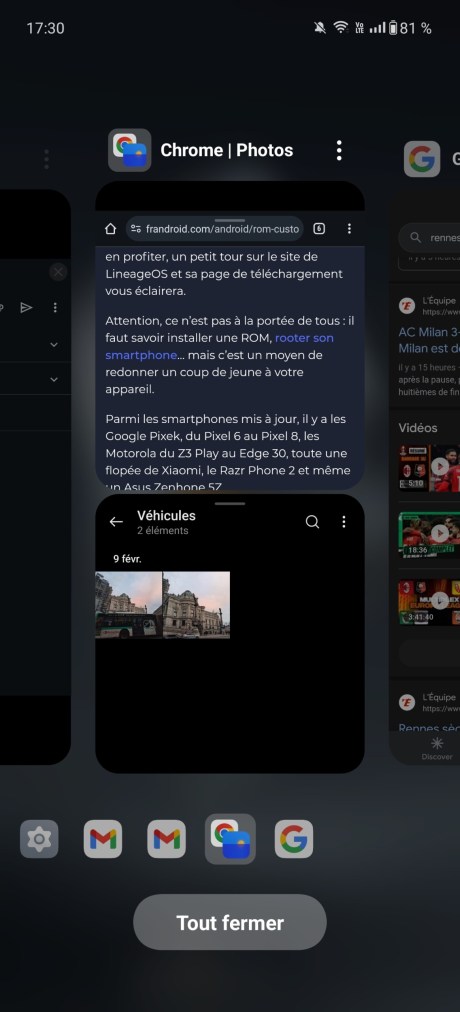This screenshot has height=1012, width=460.
Task: Switch to Settings from the recent apps bar
Action: [39, 839]
